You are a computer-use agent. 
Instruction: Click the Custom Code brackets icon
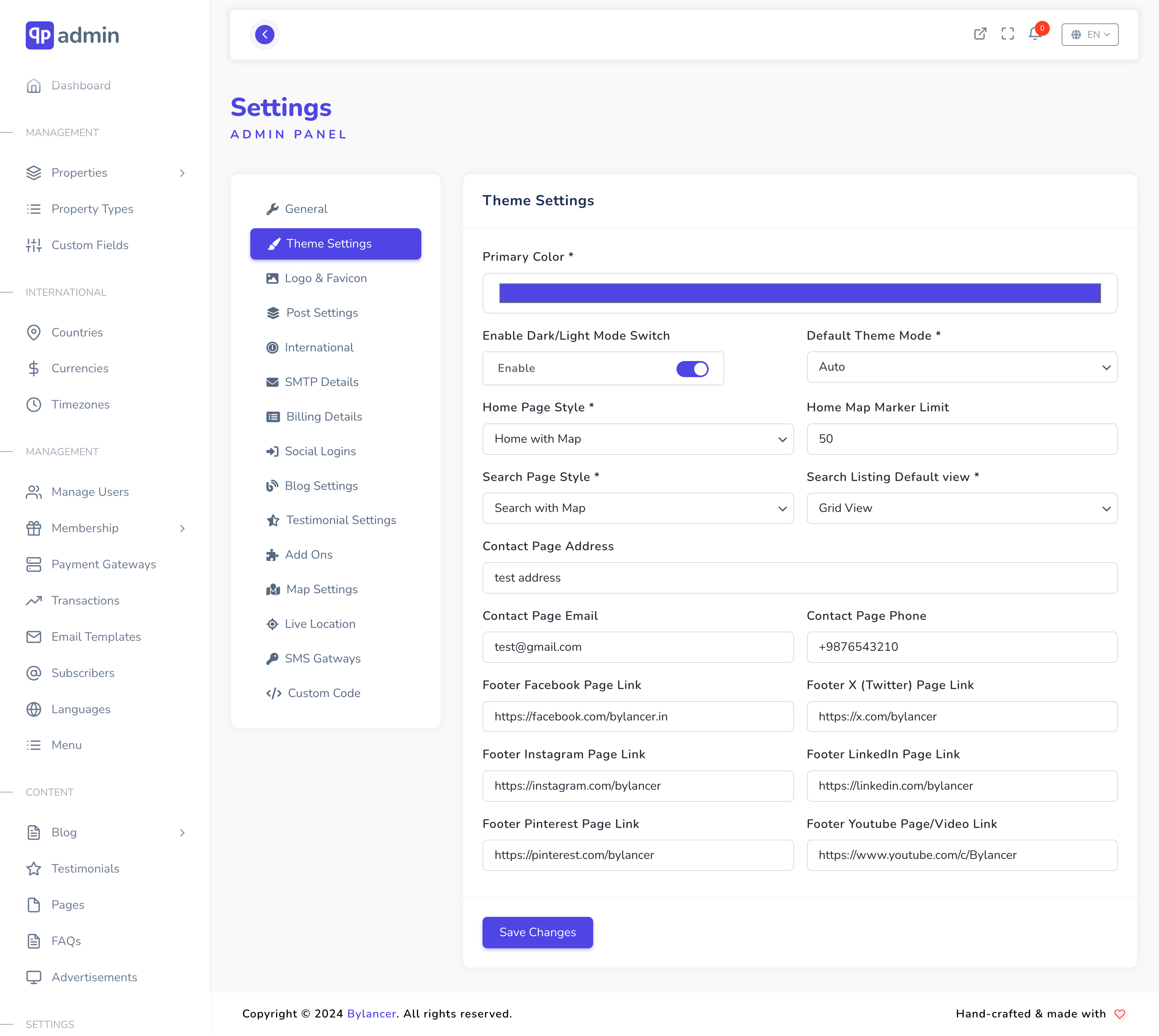click(274, 693)
